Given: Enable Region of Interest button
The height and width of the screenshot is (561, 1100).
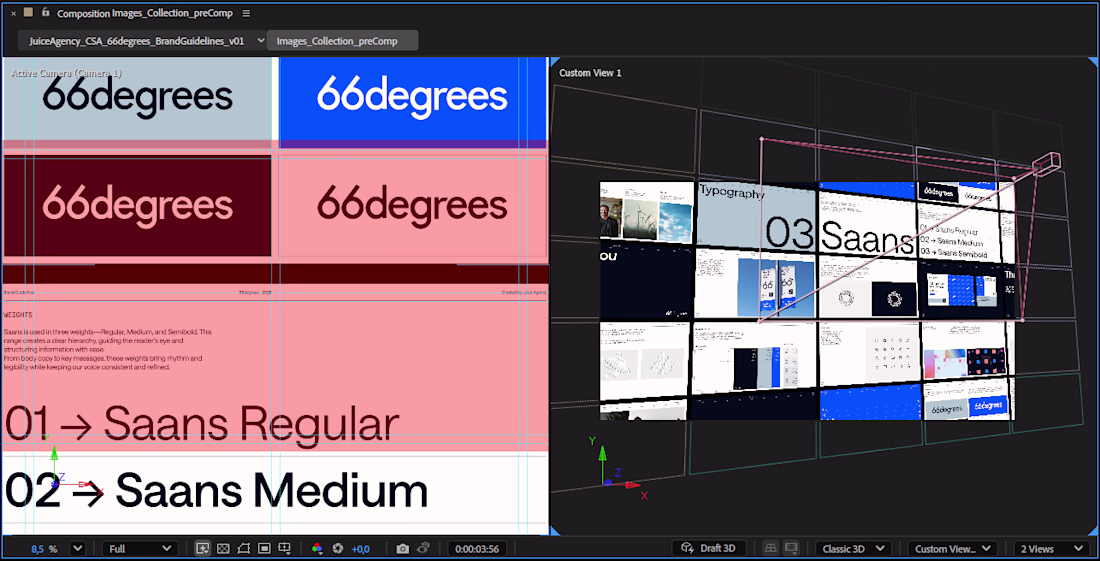Looking at the screenshot, I should (264, 548).
